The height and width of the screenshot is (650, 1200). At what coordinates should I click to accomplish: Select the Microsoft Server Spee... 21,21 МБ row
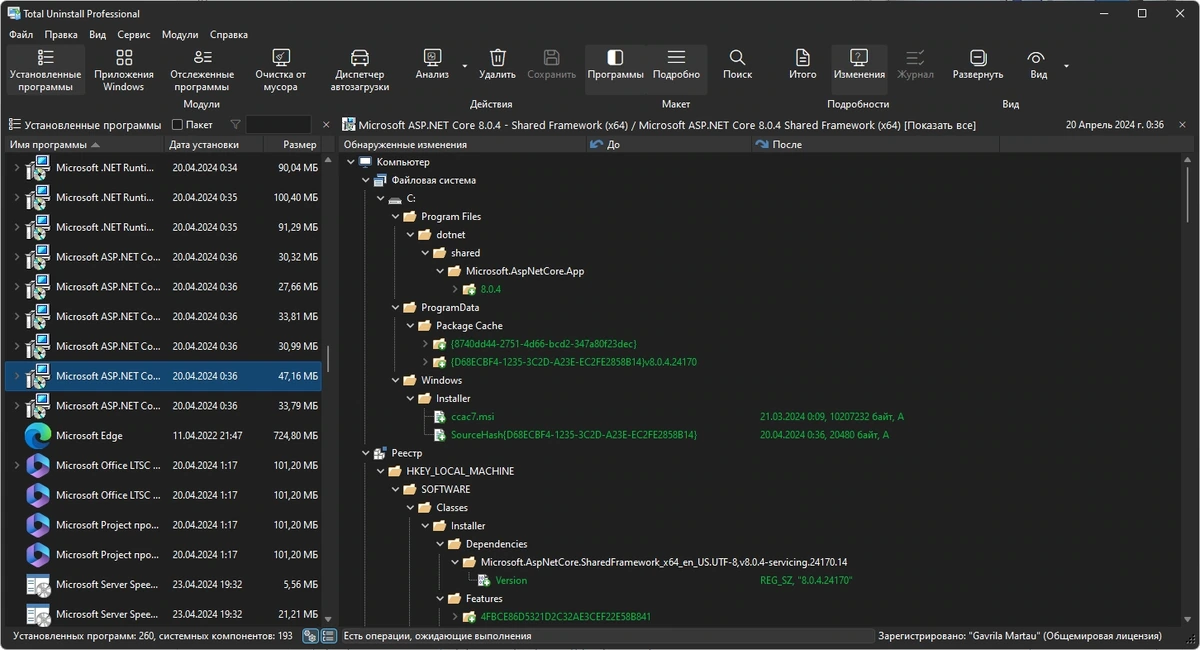(x=163, y=614)
